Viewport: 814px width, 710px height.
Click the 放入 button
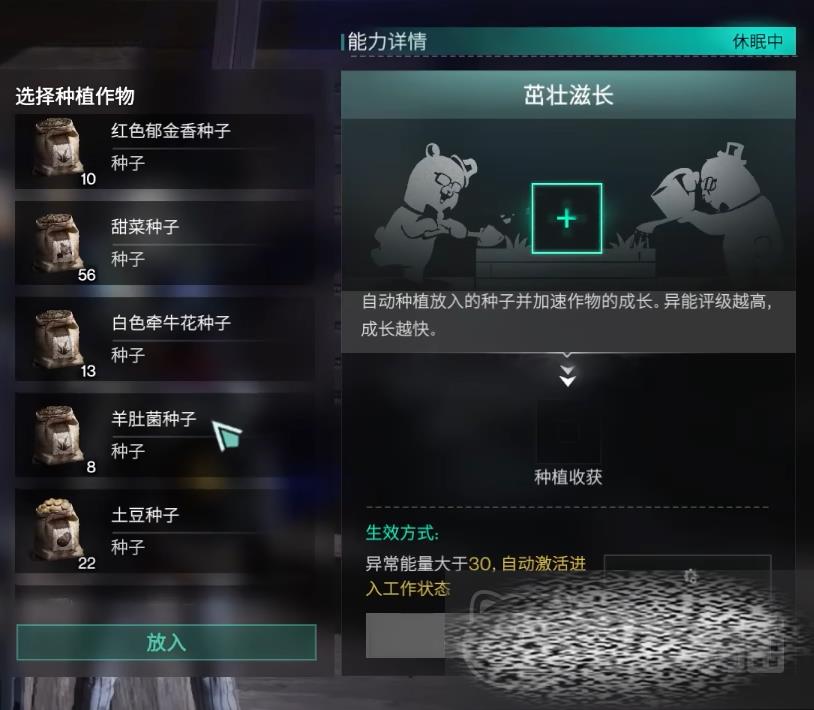tap(166, 643)
